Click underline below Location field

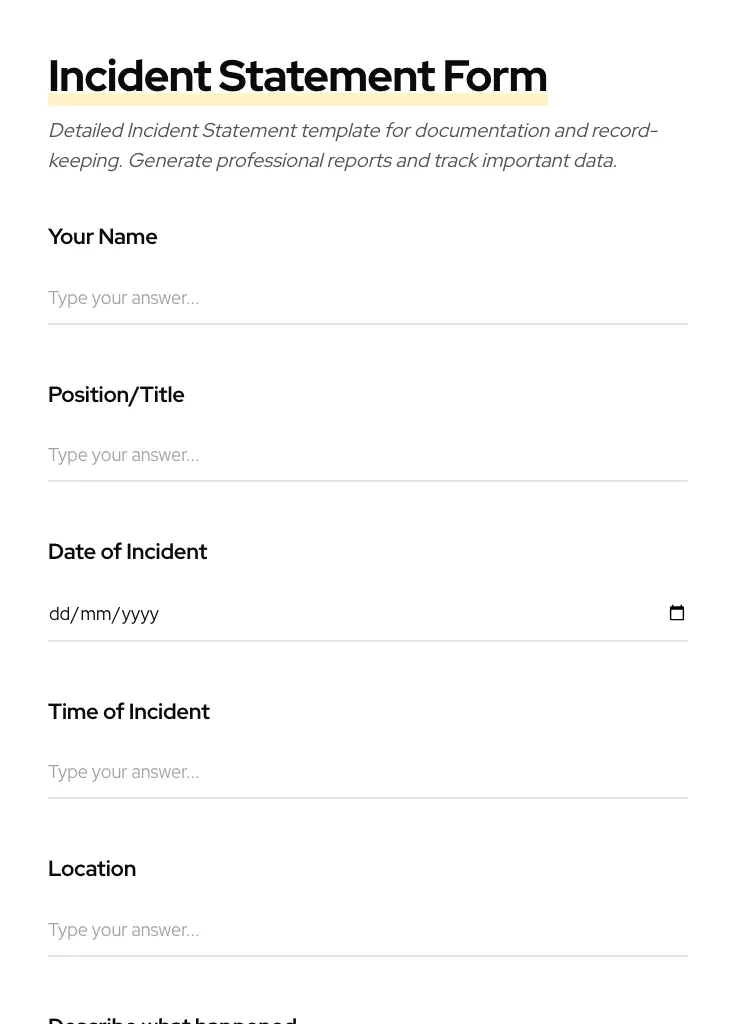(x=368, y=956)
